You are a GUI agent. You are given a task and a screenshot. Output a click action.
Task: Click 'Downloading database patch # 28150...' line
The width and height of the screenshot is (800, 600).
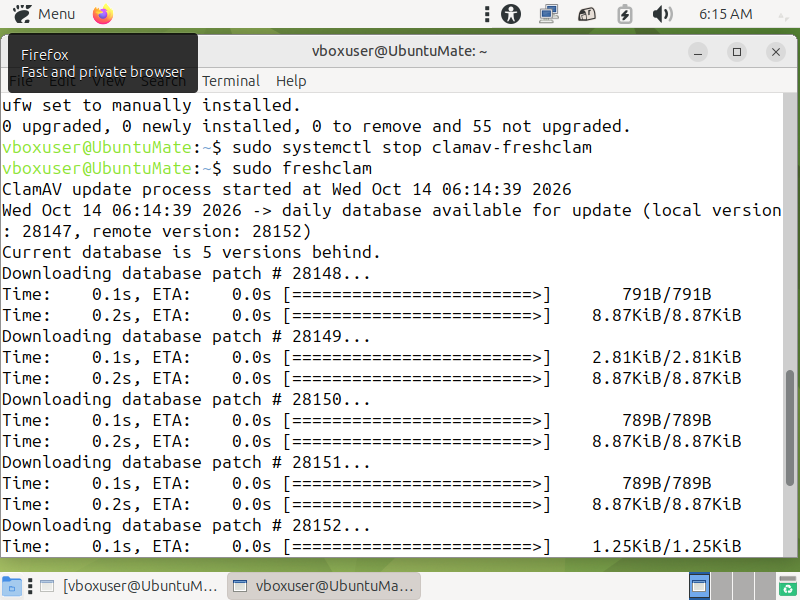tap(186, 399)
